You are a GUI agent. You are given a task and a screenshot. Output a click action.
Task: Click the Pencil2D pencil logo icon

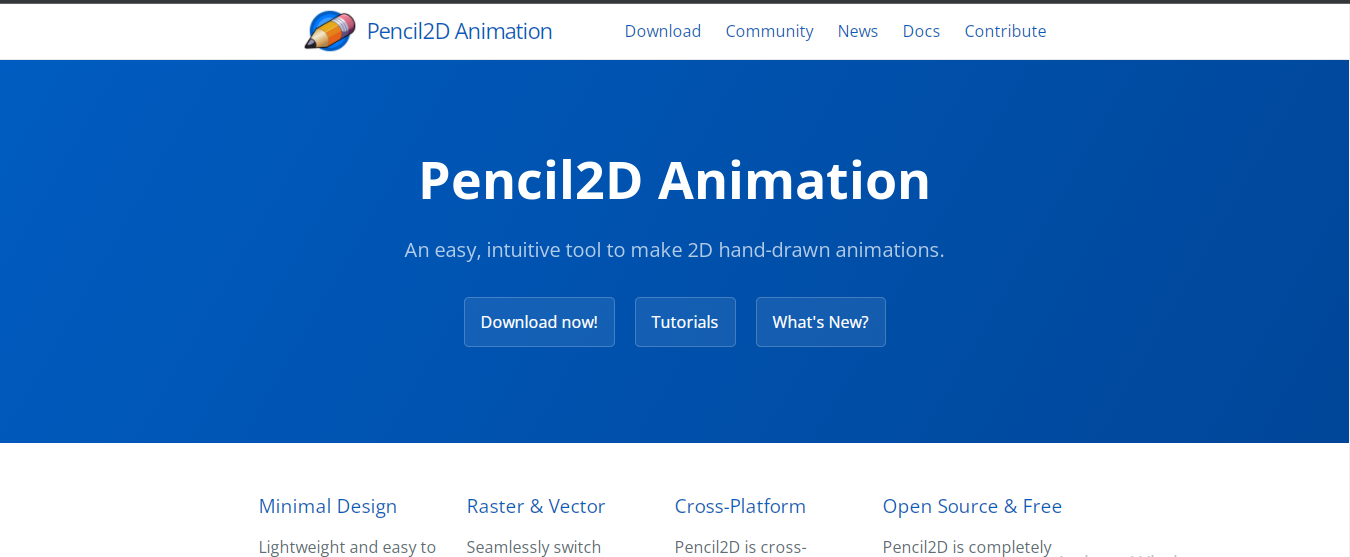point(330,31)
